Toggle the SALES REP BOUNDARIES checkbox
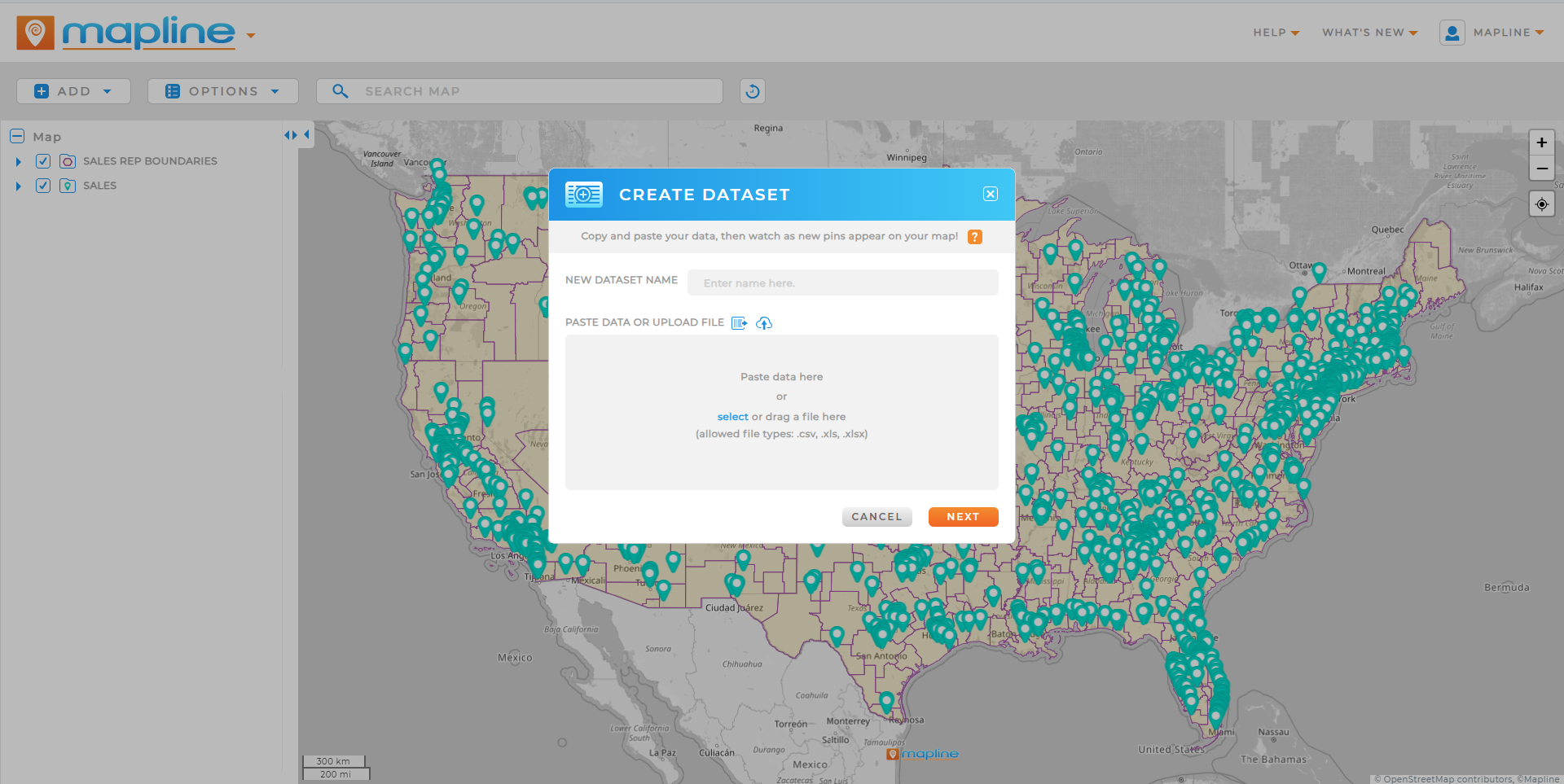1564x784 pixels. [43, 161]
